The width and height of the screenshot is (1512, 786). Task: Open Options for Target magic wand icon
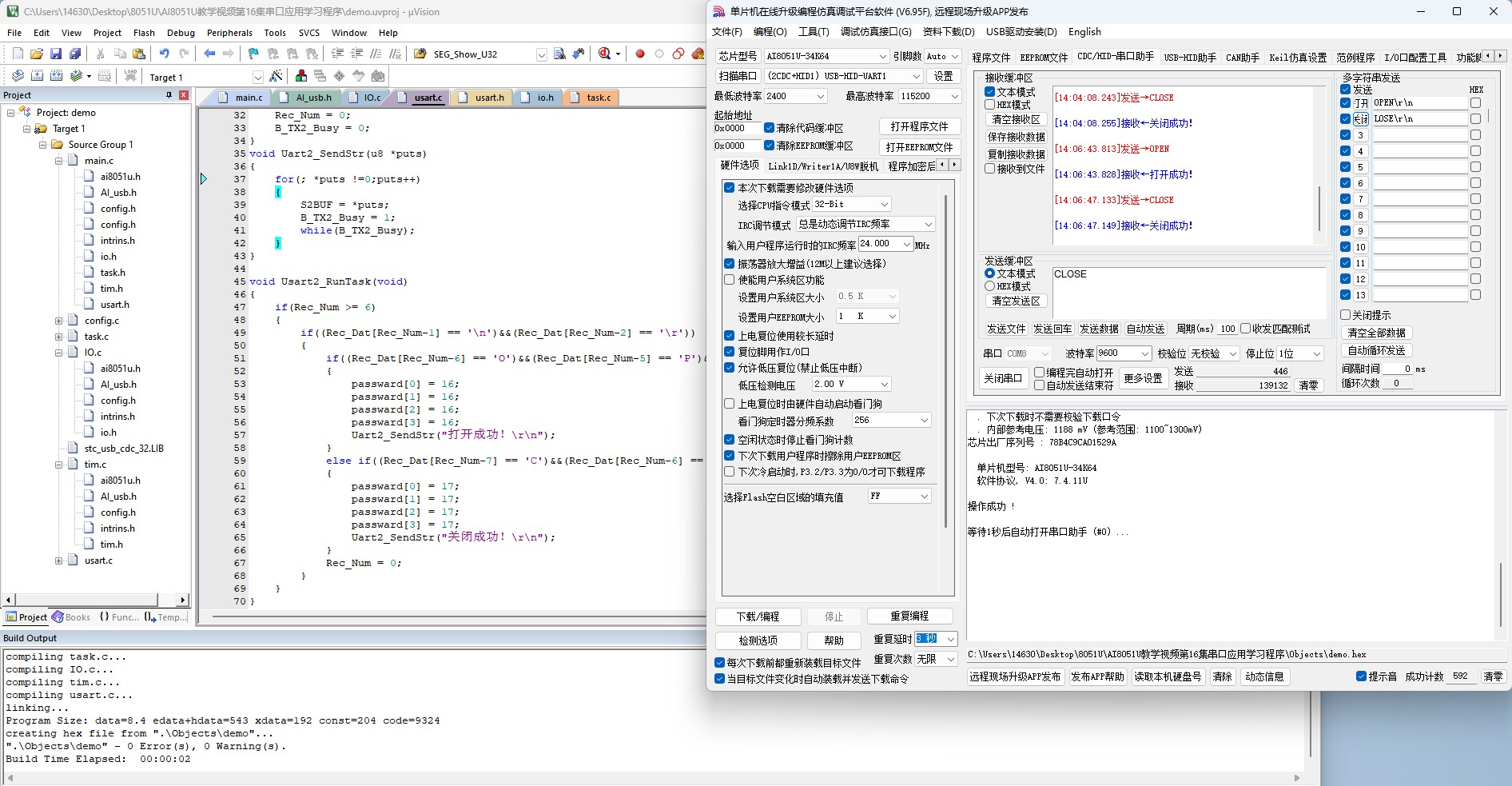click(277, 76)
